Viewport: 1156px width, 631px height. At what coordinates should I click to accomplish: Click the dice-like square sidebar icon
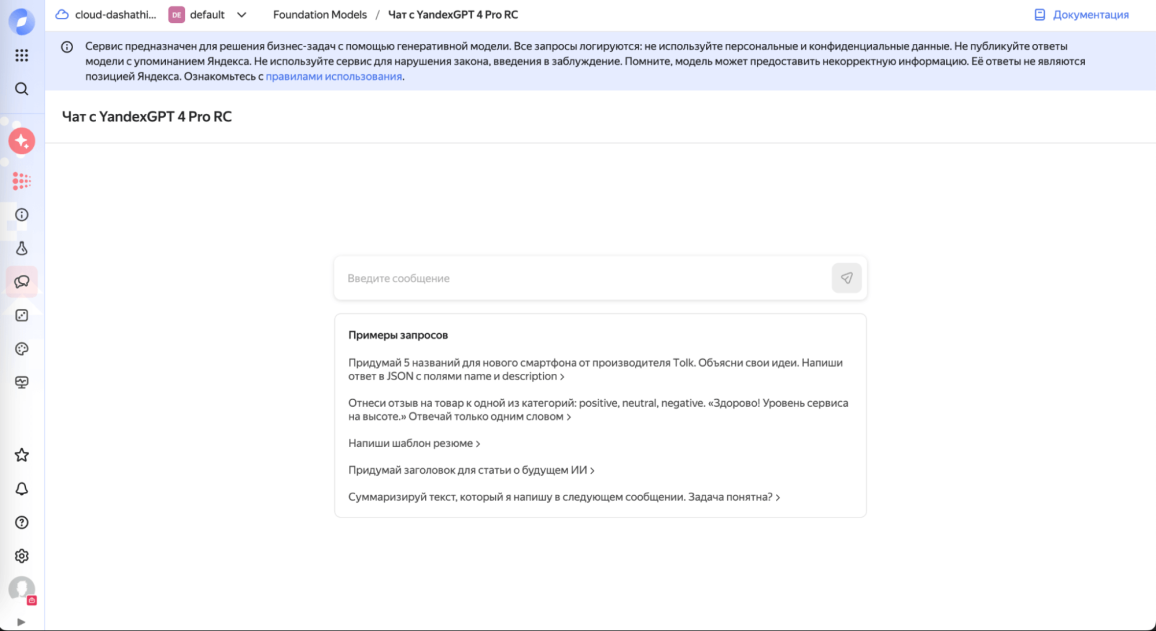21,316
